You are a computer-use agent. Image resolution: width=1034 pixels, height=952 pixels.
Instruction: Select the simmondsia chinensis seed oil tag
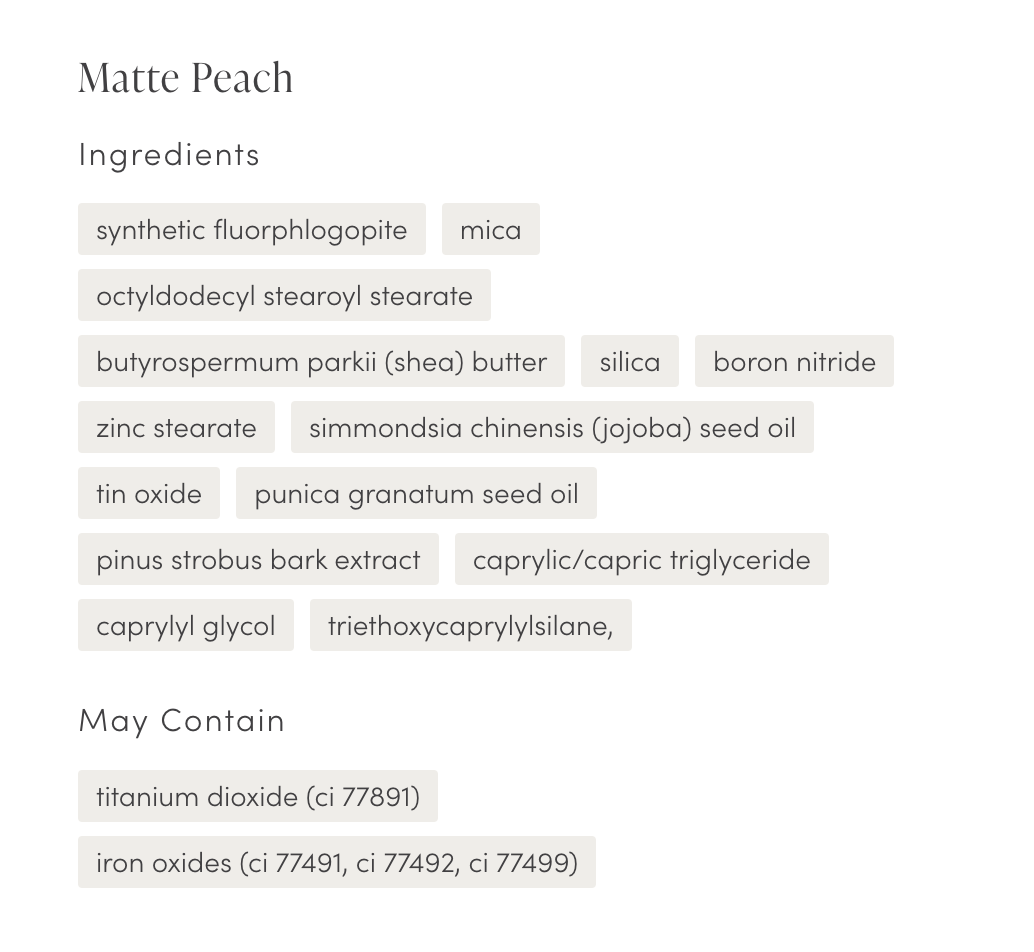(552, 428)
